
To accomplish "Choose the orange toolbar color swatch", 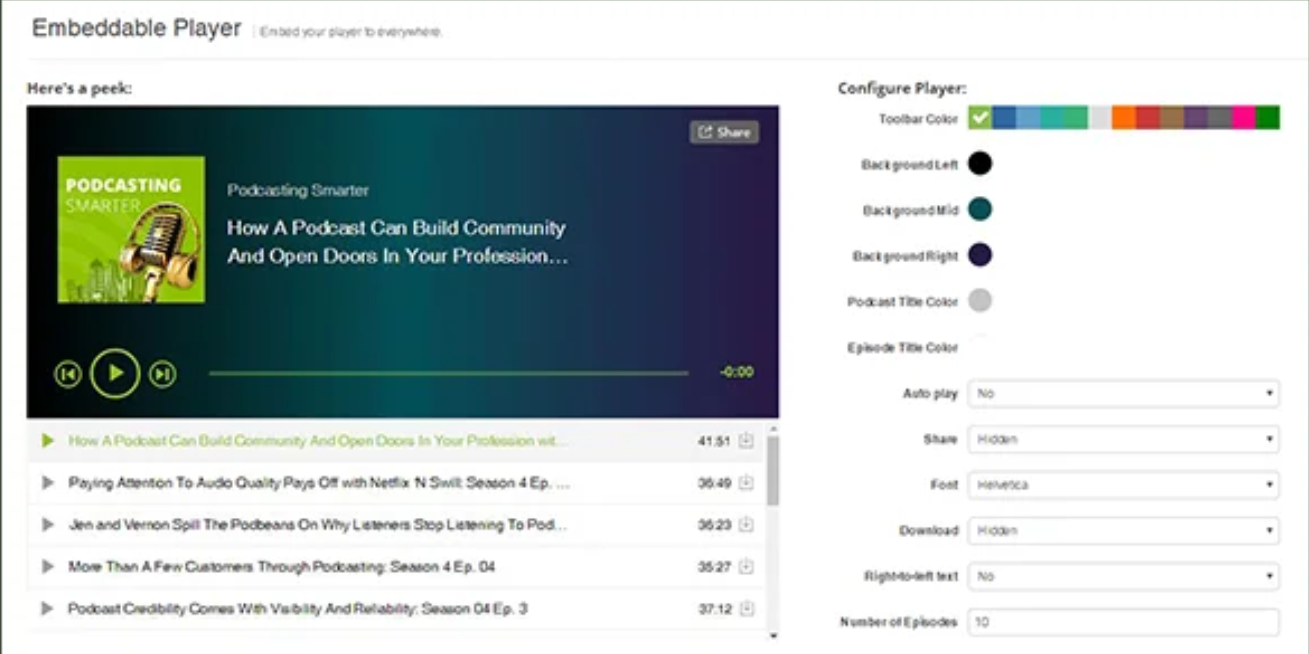I will tap(1124, 118).
